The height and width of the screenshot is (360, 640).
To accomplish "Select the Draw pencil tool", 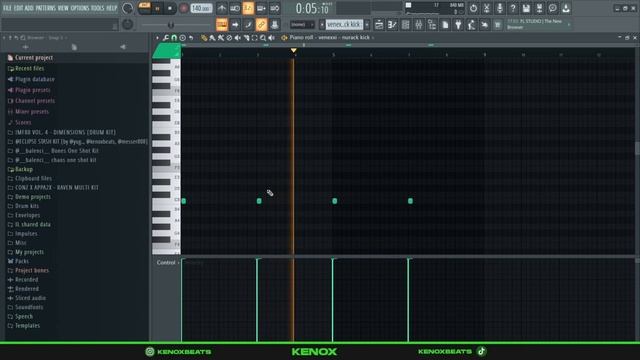I will 204,38.
